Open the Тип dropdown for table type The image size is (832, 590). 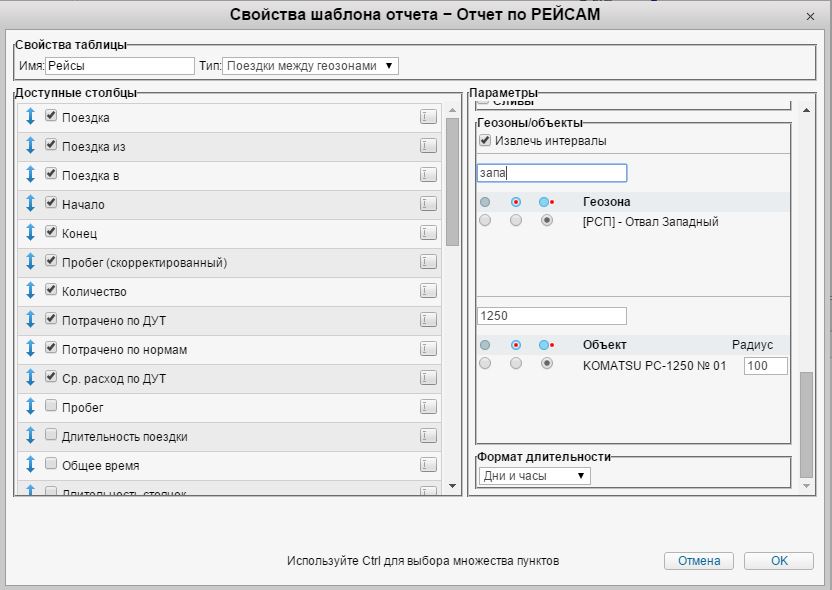point(310,66)
